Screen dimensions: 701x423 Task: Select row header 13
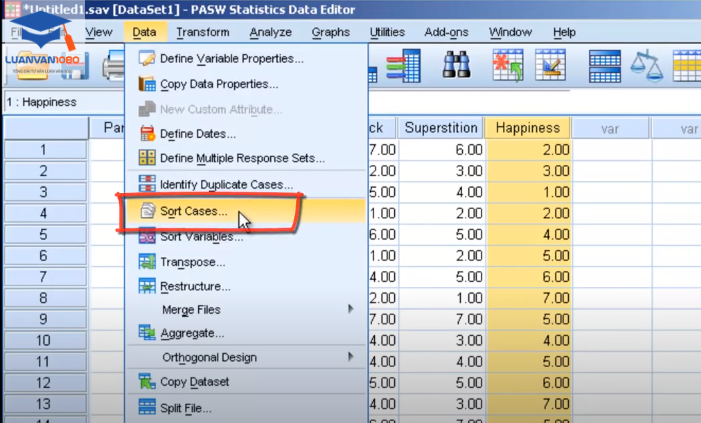click(x=45, y=404)
